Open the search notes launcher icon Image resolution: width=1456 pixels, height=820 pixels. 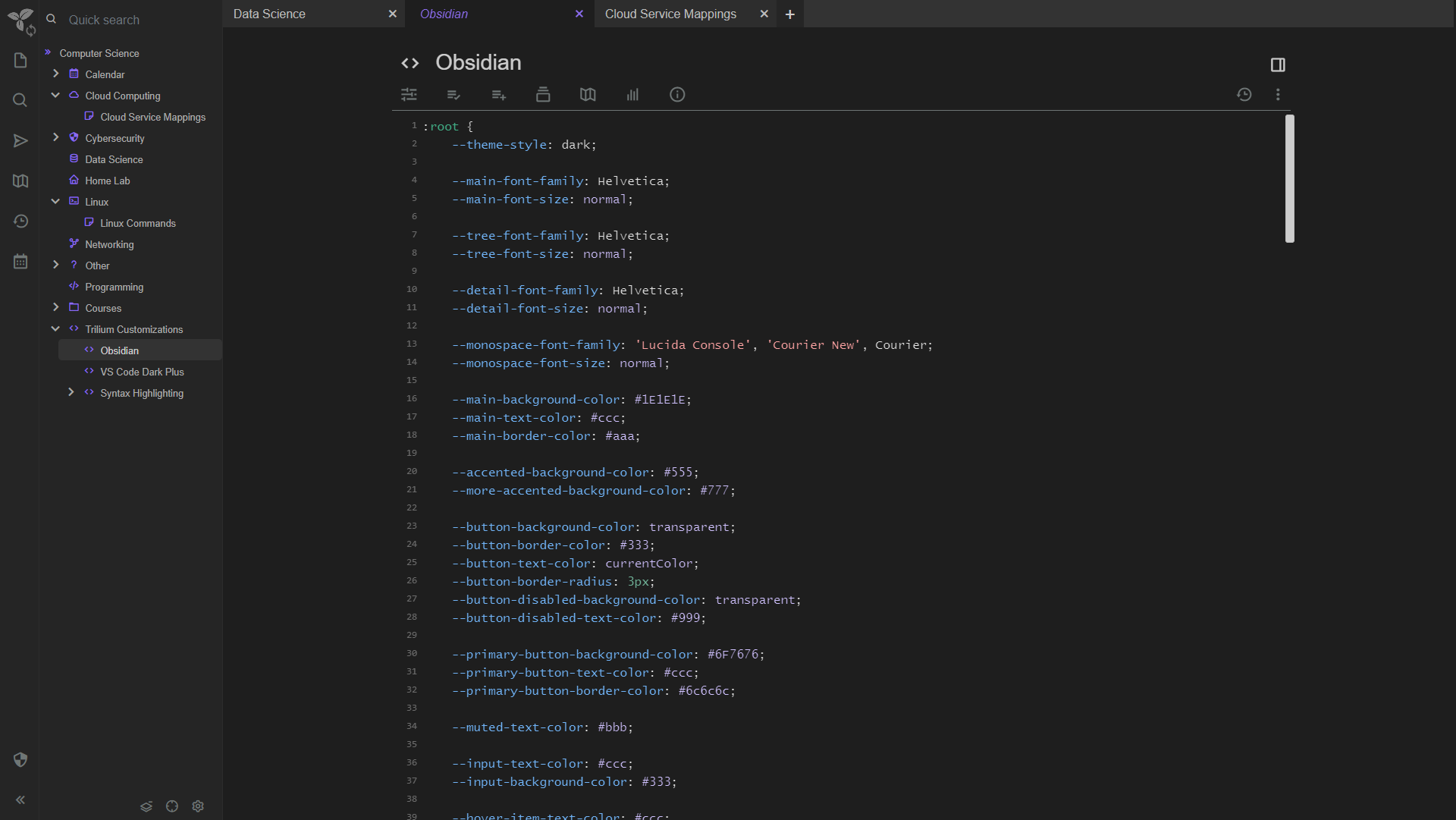(20, 100)
